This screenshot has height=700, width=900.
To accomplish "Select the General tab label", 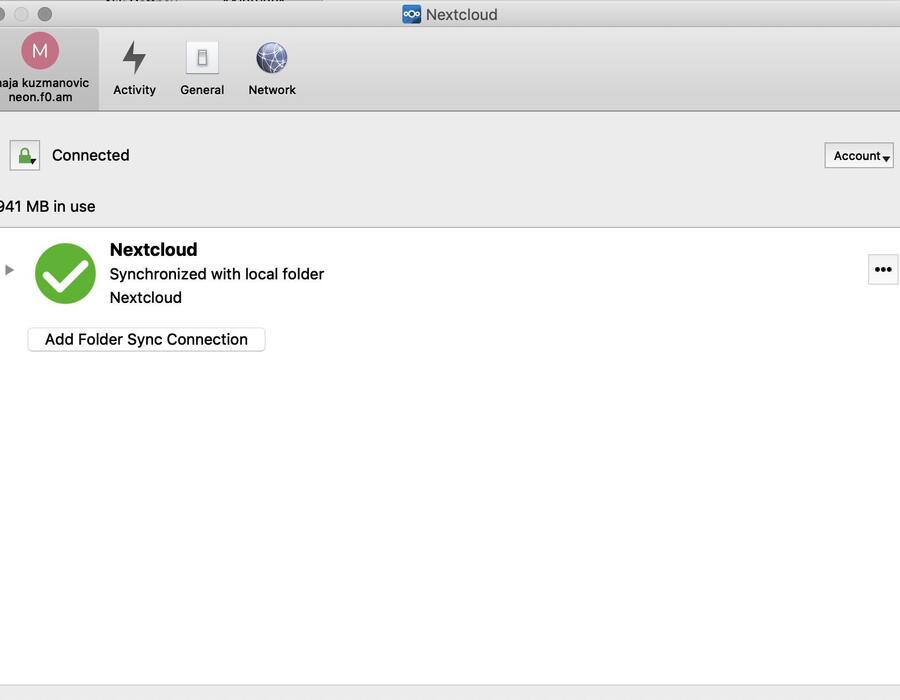I will [202, 90].
